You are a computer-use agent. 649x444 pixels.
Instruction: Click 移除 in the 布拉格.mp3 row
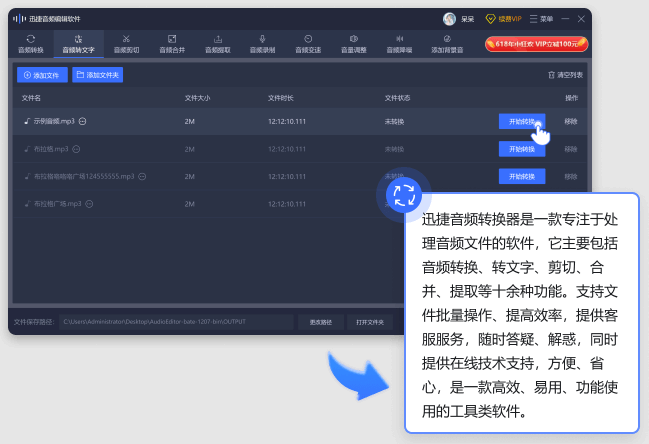(x=571, y=149)
